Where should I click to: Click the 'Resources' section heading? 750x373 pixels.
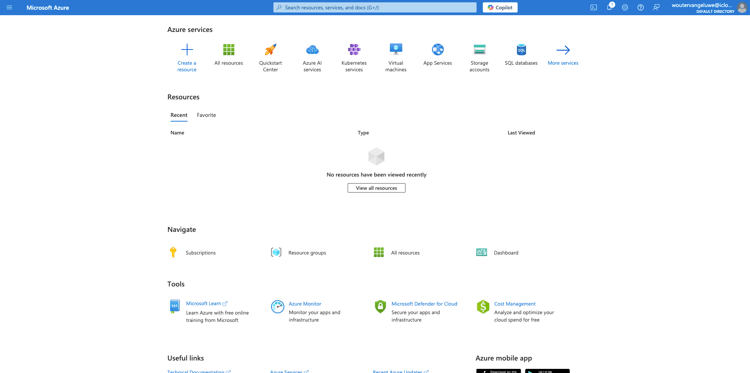(x=183, y=97)
